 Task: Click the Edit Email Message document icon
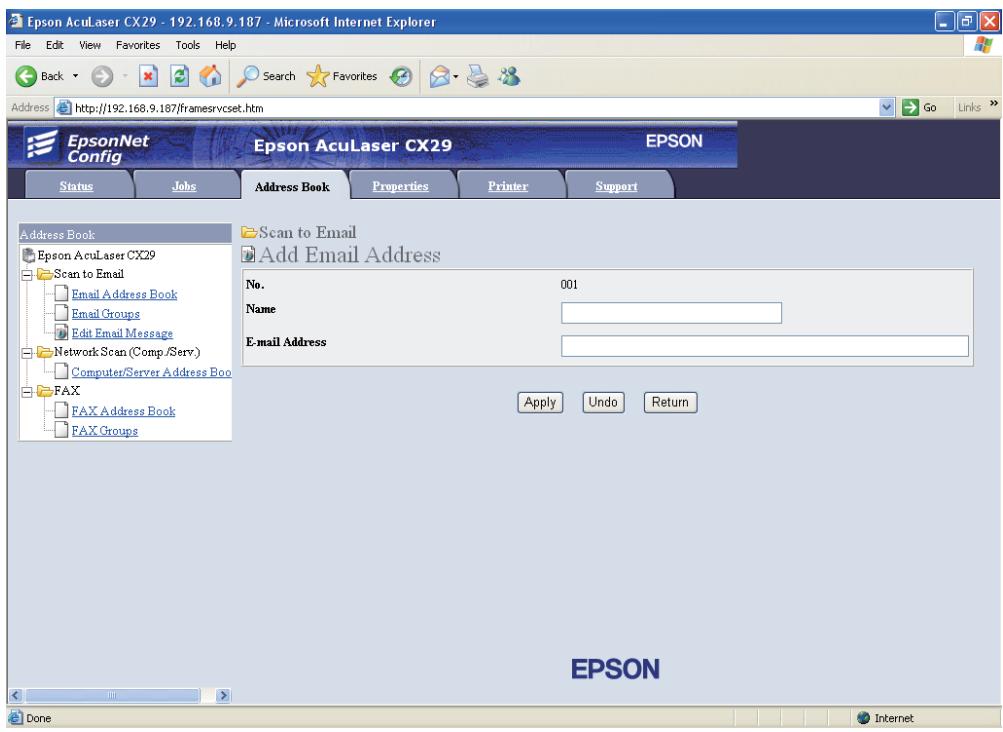click(61, 332)
